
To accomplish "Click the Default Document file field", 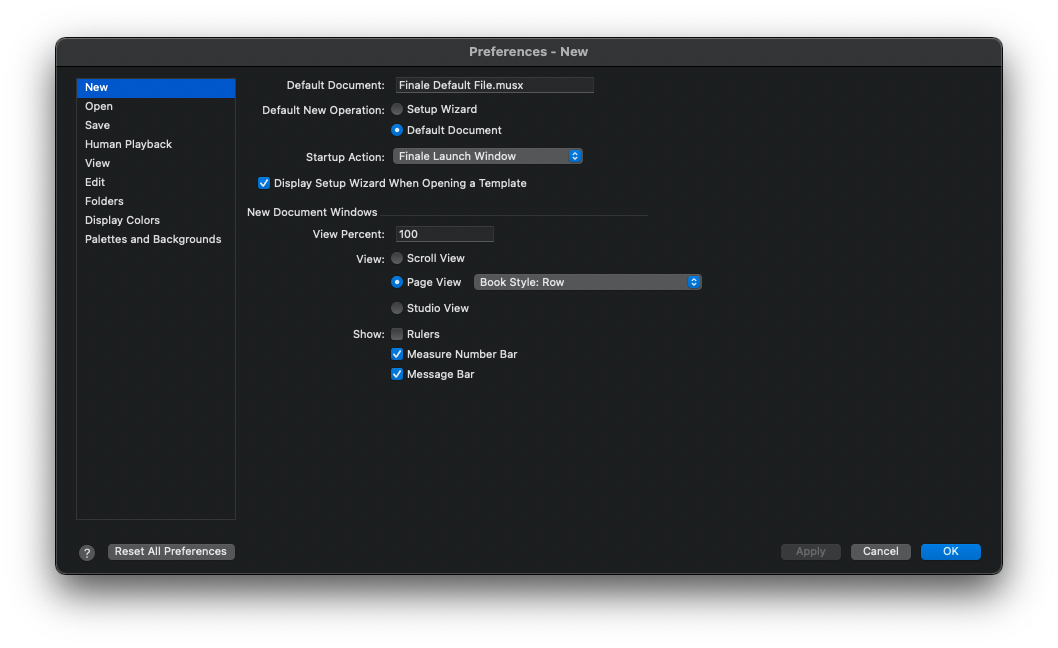I will (494, 85).
